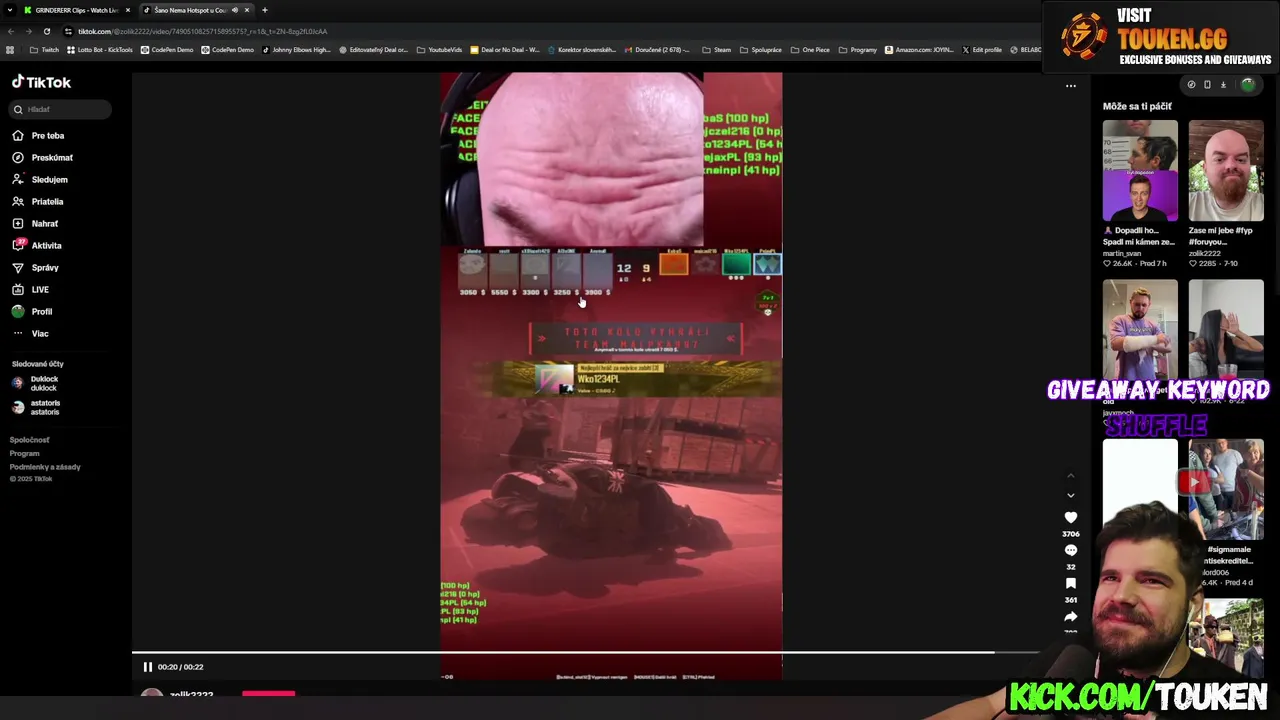
Task: Pause the TikTok video
Action: pyautogui.click(x=147, y=667)
